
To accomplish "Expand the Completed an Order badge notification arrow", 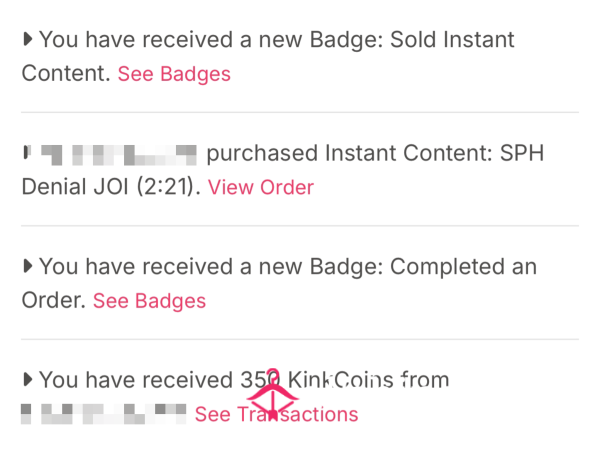I will (x=28, y=266).
